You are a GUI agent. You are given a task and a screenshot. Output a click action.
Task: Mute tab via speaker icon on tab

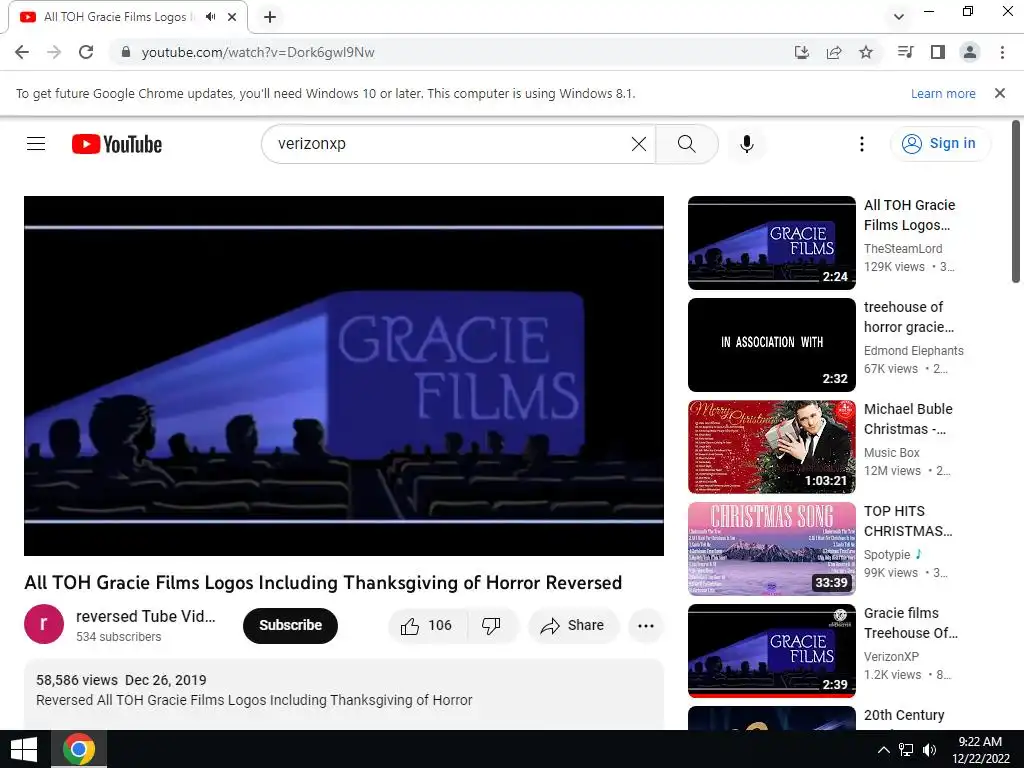point(210,17)
